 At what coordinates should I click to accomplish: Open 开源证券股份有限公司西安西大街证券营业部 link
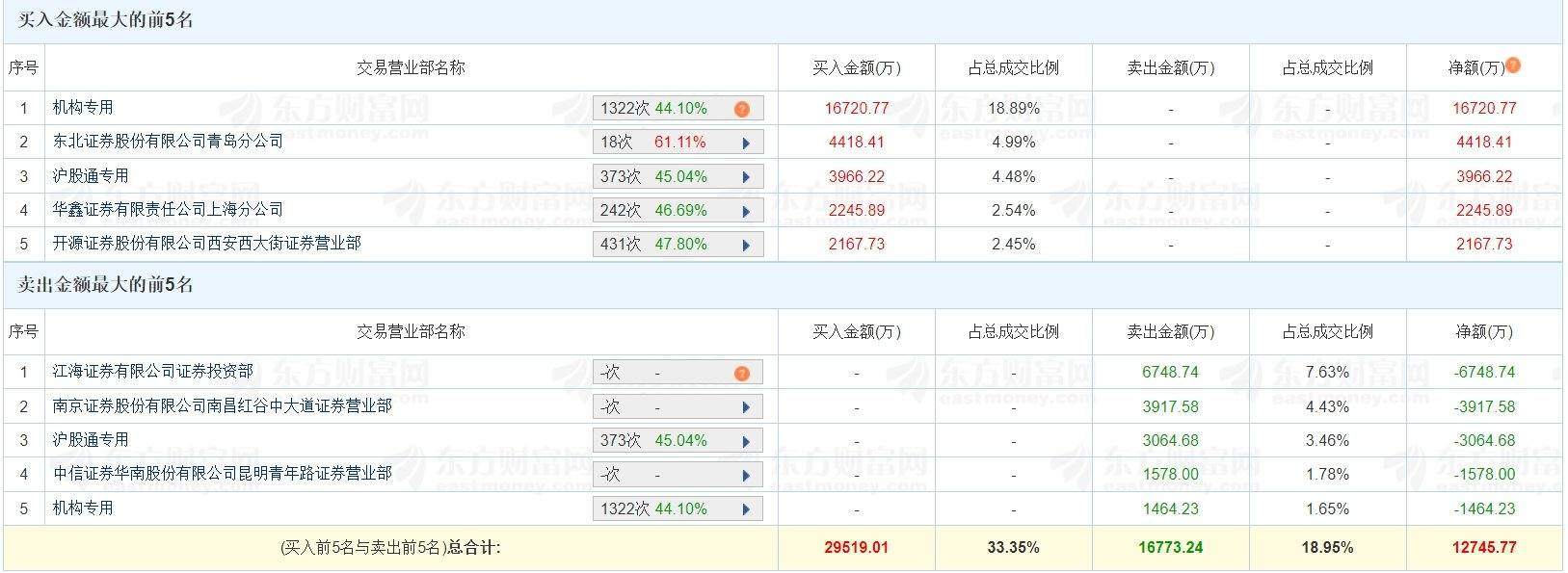pos(206,244)
